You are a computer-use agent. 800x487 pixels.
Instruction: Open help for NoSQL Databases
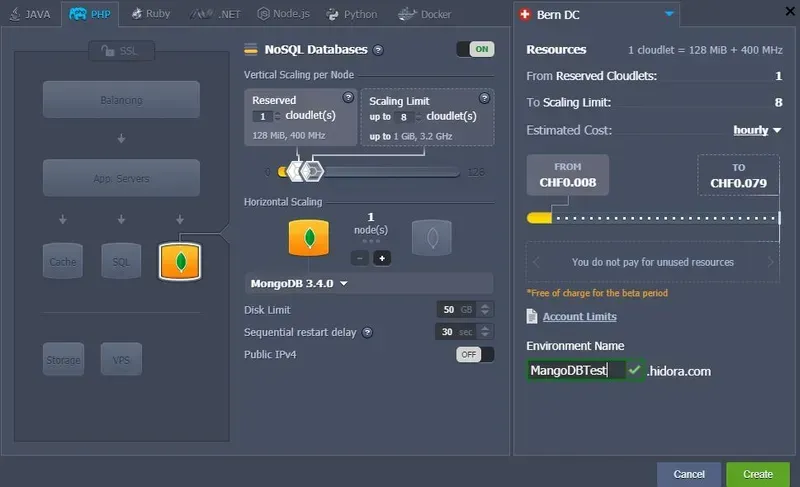pyautogui.click(x=378, y=50)
